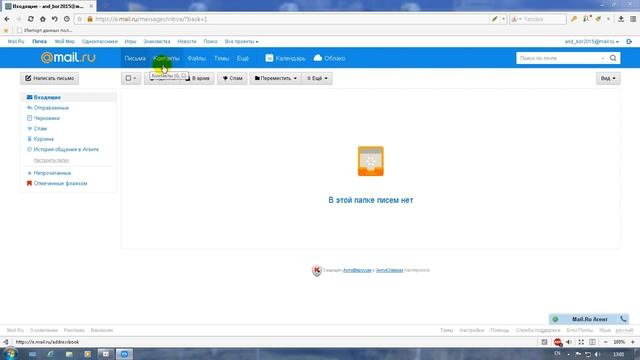Image resolution: width=640 pixels, height=360 pixels.
Task: Open search engine selector next to Yandex
Action: point(516,19)
